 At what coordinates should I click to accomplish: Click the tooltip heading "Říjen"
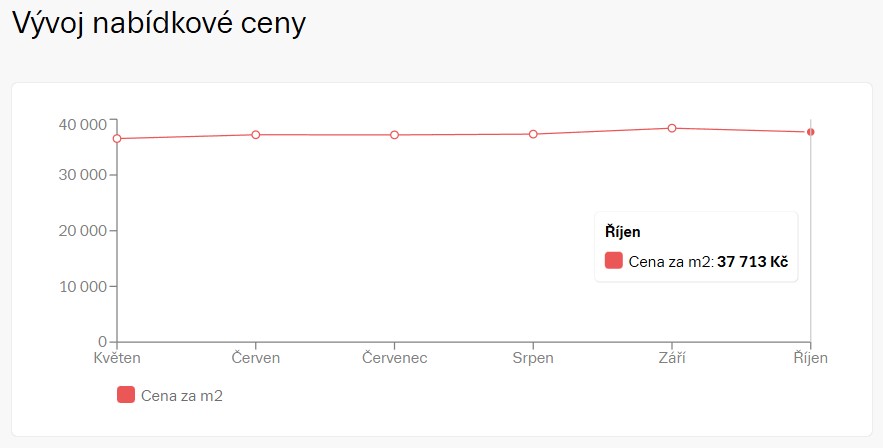[623, 232]
